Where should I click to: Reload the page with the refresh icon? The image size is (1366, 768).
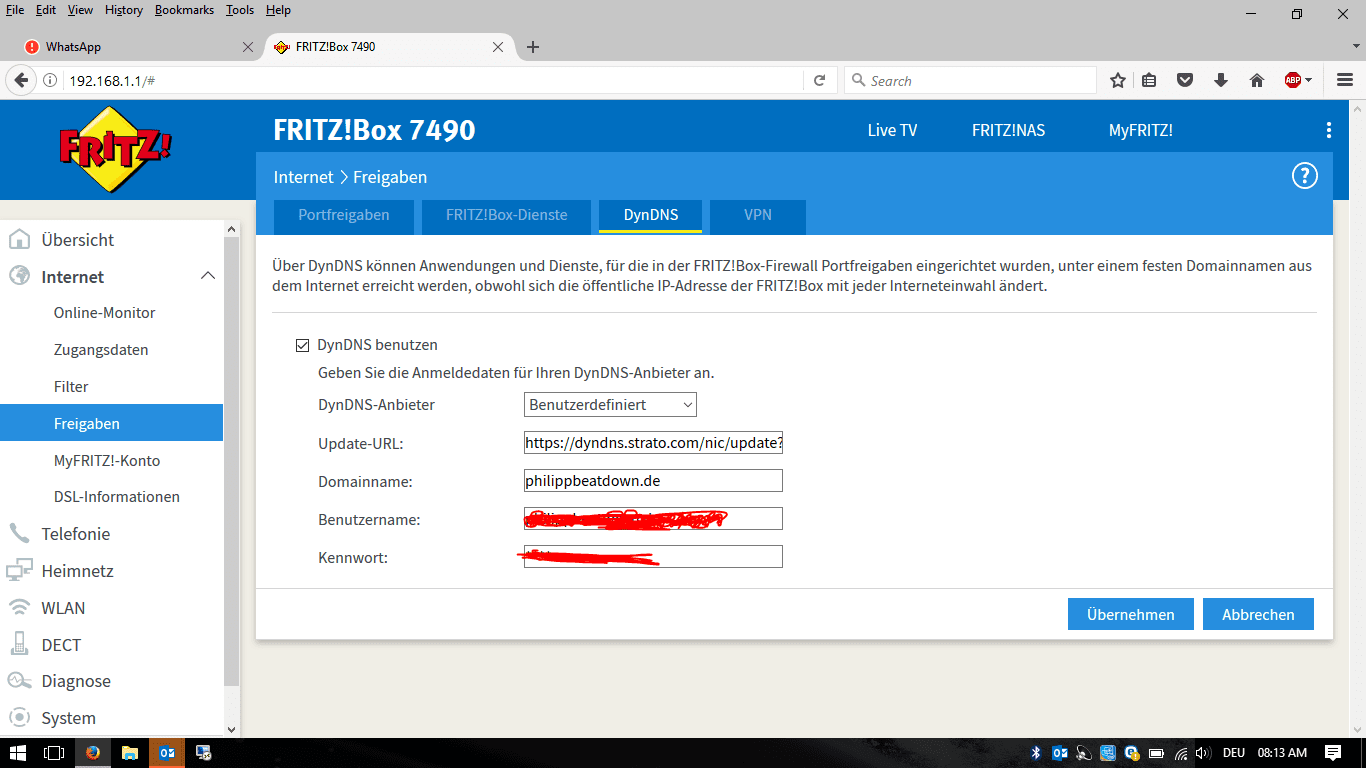(x=820, y=81)
